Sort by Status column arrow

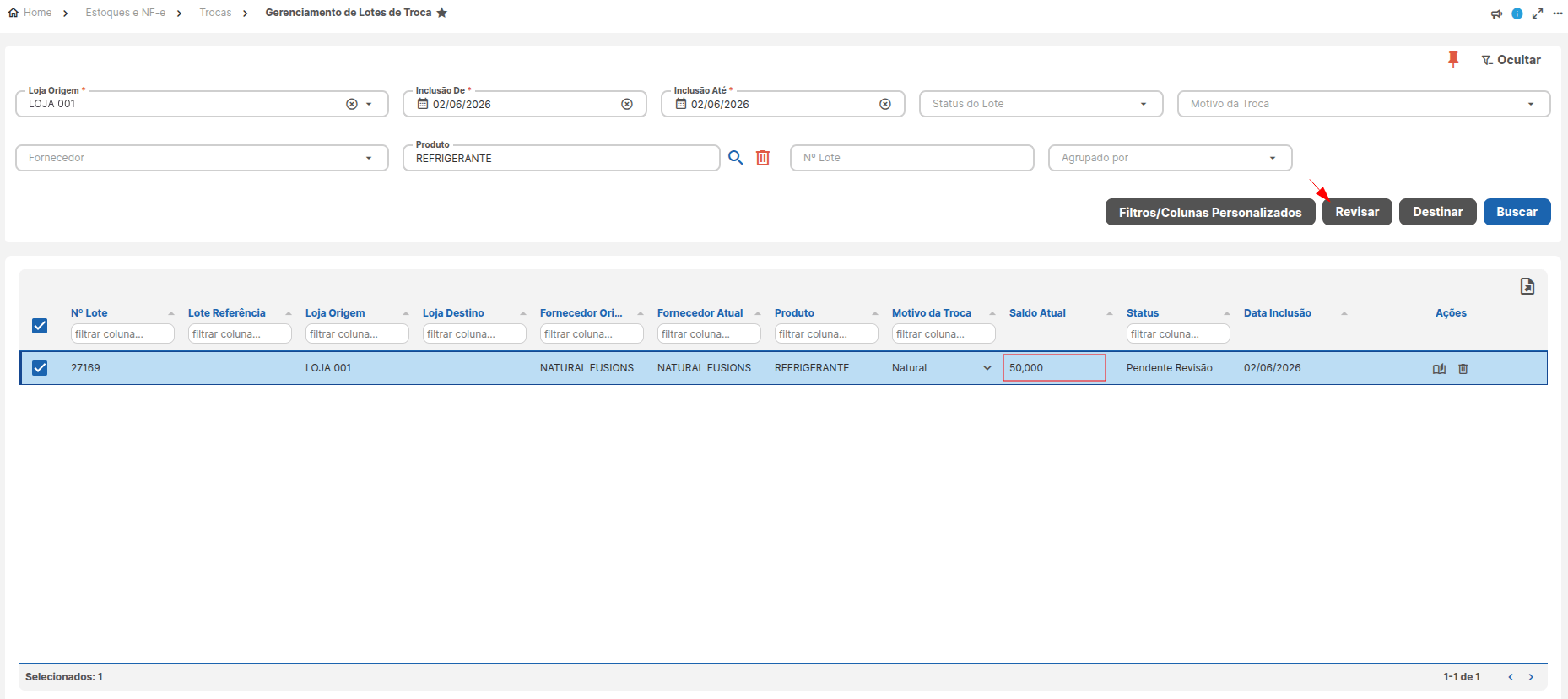(x=1227, y=313)
